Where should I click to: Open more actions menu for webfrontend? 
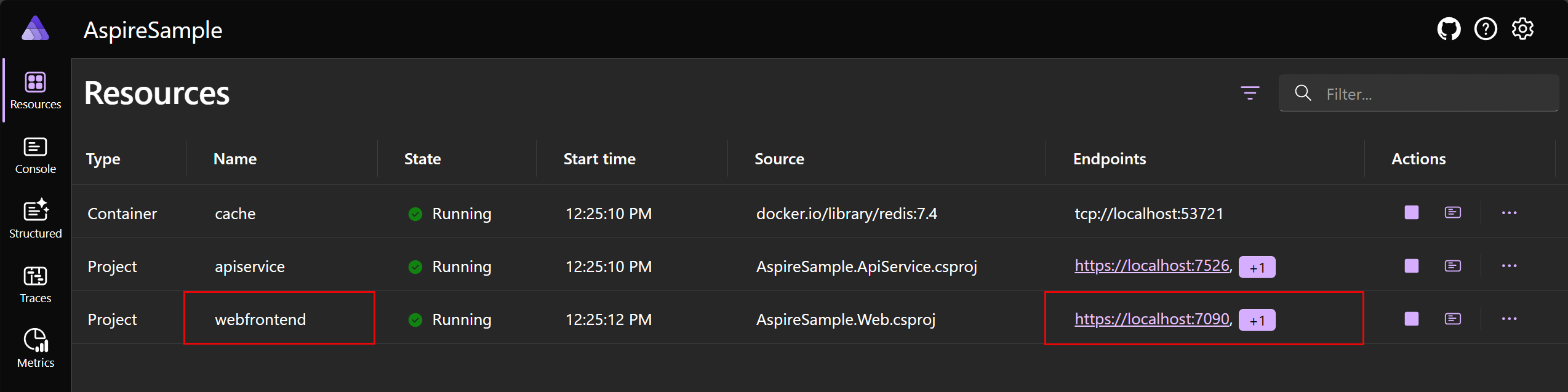click(x=1509, y=319)
